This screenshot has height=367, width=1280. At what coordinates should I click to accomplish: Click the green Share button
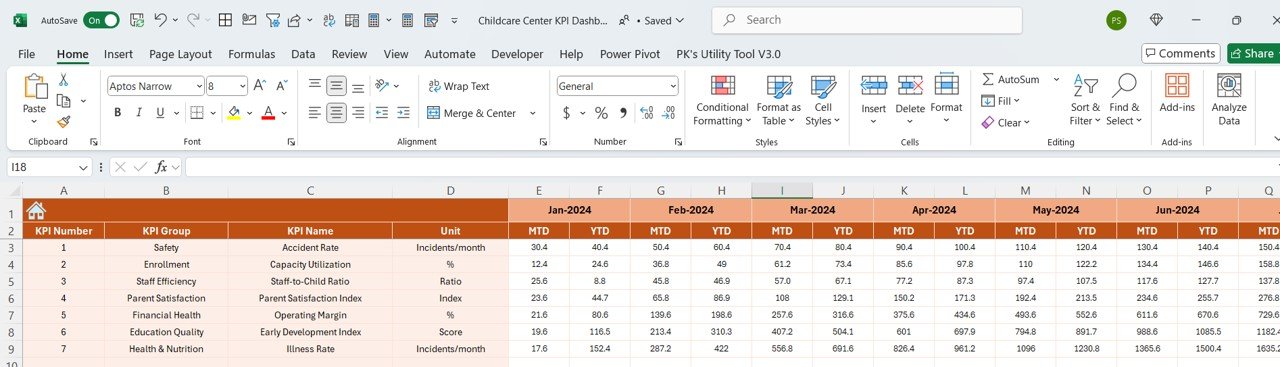point(1253,54)
